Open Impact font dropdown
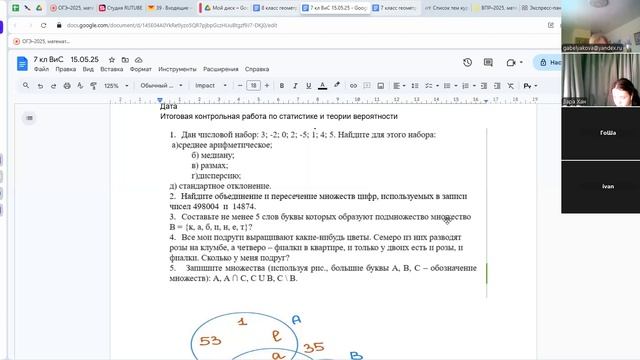This screenshot has height=360, width=640. (211, 86)
